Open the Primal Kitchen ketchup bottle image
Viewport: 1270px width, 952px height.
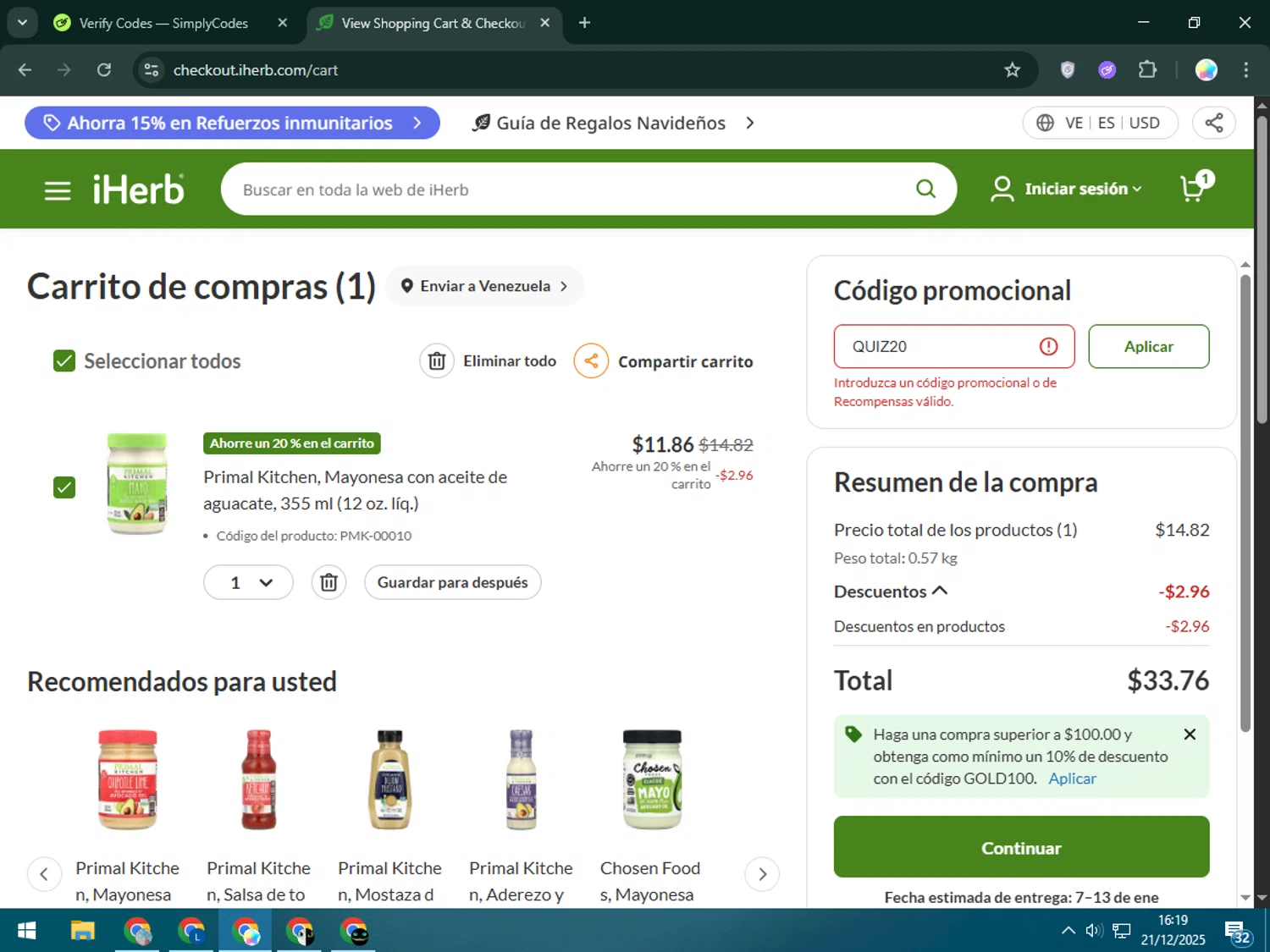point(258,779)
